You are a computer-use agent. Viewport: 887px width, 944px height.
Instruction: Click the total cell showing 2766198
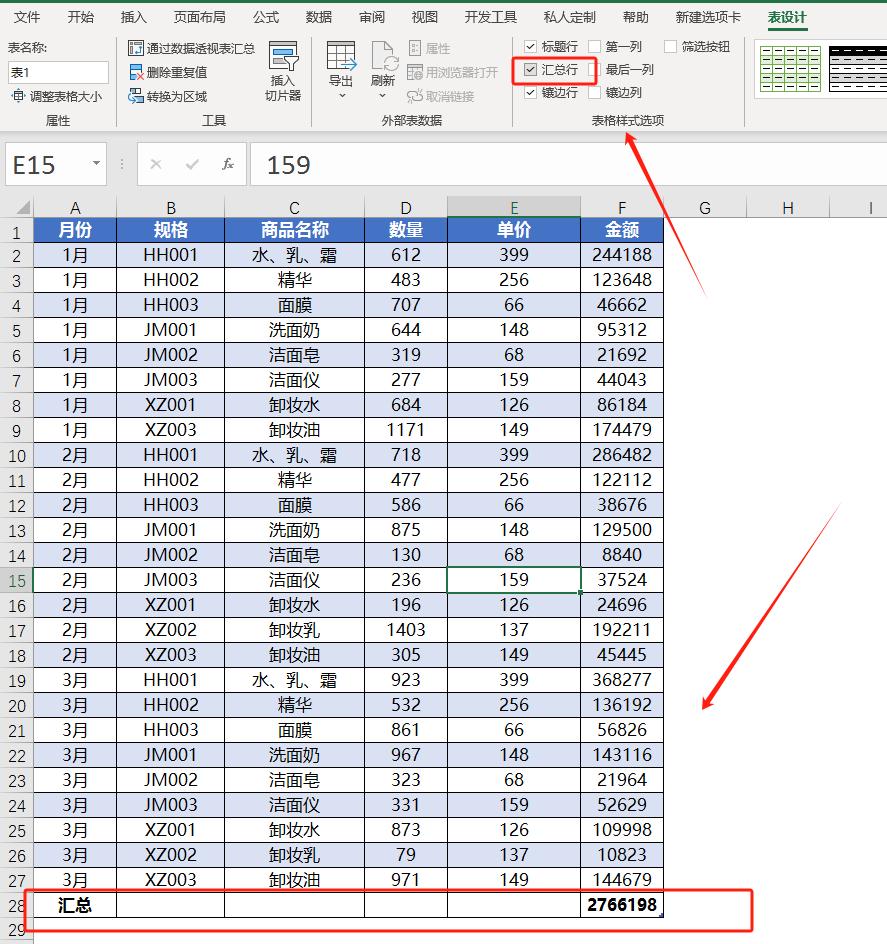[622, 905]
